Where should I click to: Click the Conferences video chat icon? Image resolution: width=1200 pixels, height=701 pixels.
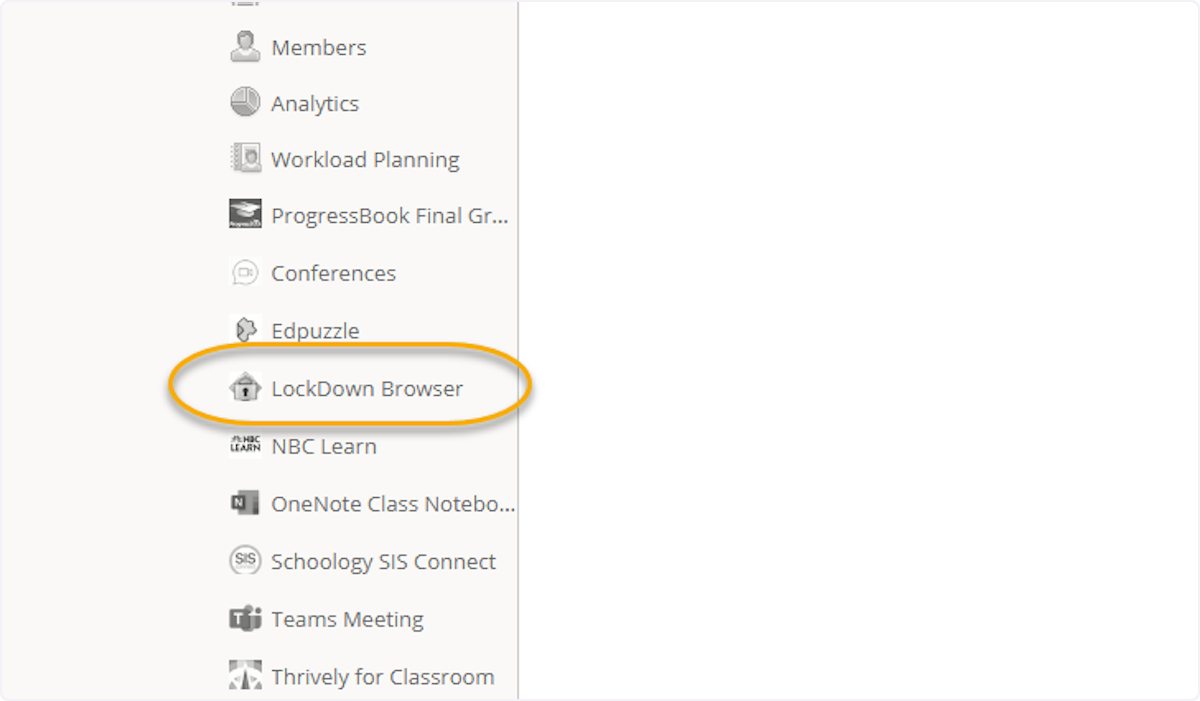point(245,272)
